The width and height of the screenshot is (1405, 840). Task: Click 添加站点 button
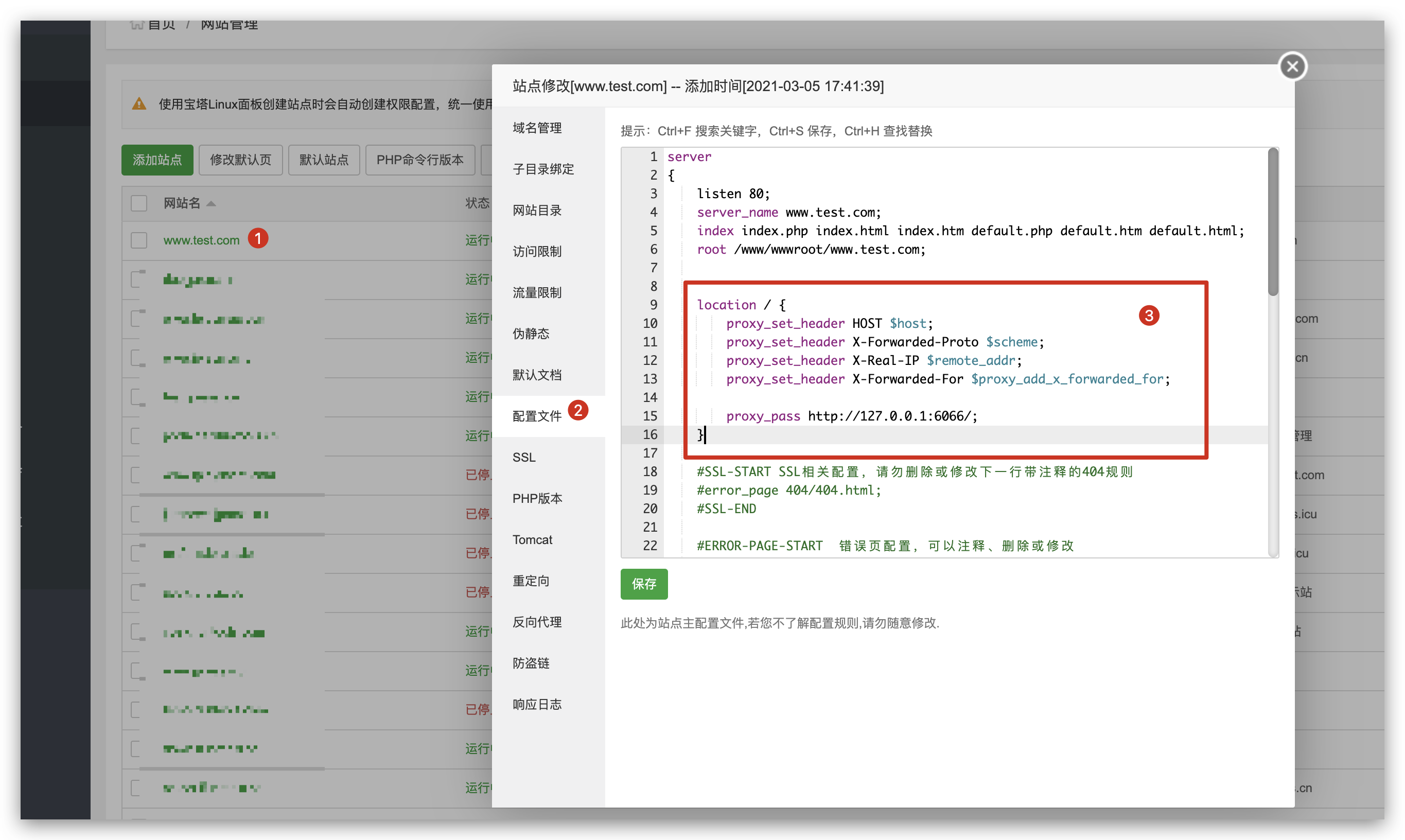tap(157, 160)
